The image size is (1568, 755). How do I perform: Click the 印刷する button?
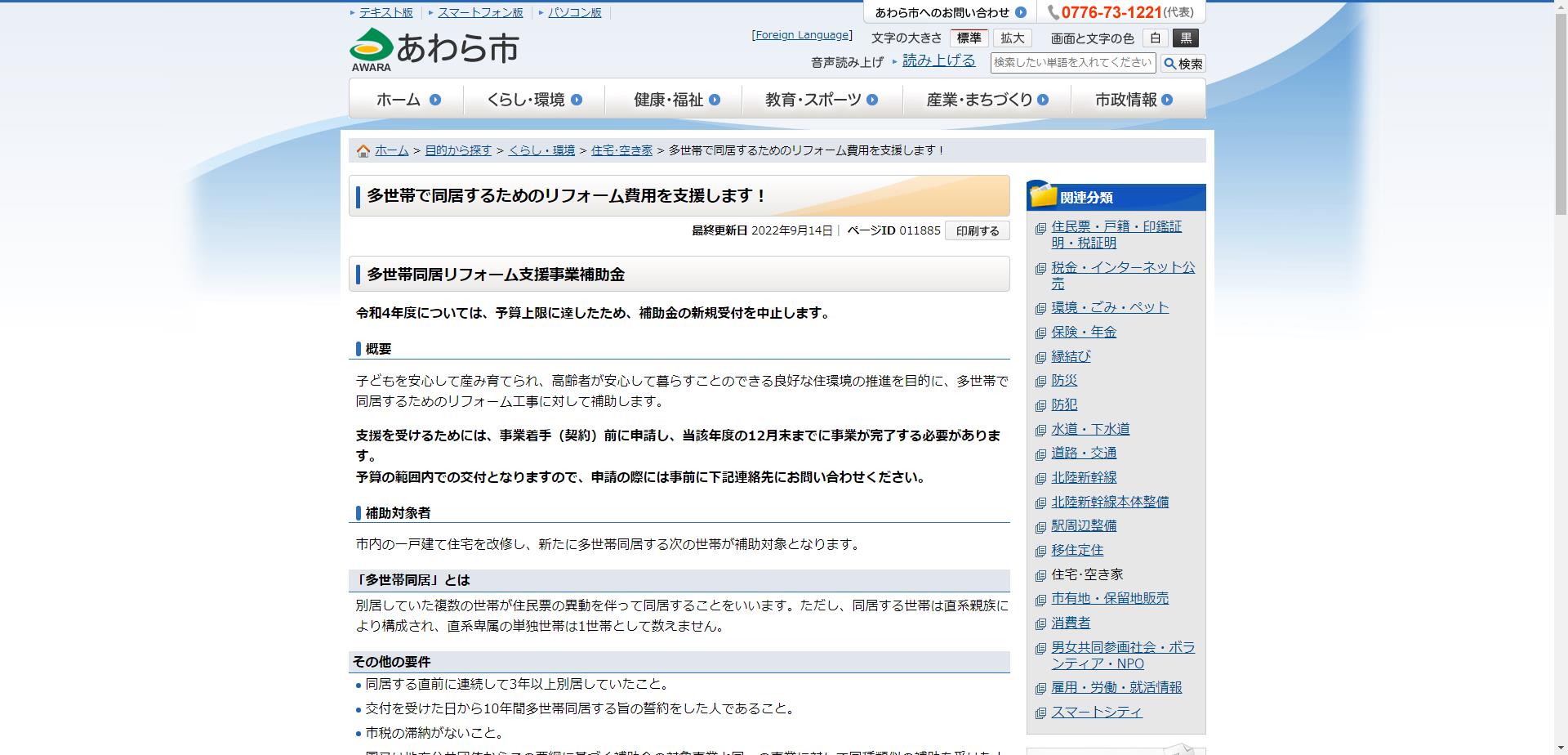[x=978, y=231]
